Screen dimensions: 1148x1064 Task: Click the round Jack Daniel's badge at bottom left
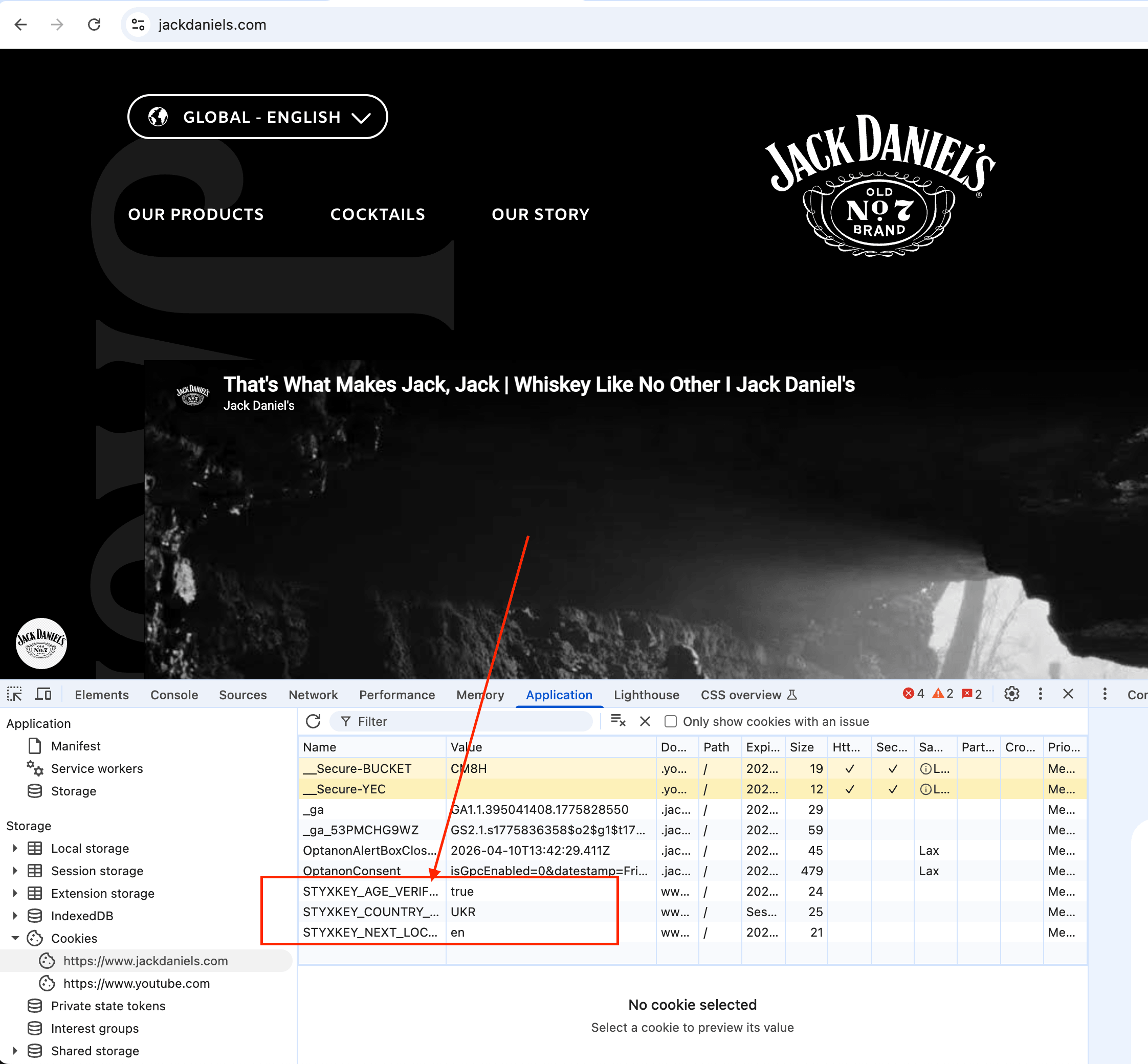[41, 644]
